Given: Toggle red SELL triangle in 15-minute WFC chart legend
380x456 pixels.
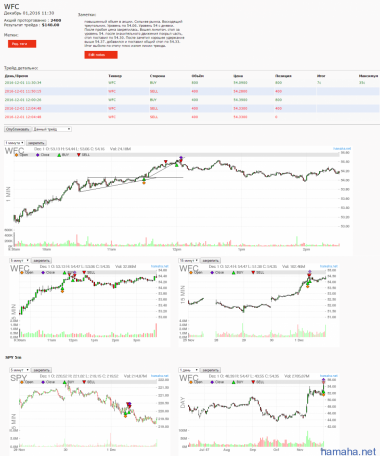Looking at the screenshot, I should [258, 273].
